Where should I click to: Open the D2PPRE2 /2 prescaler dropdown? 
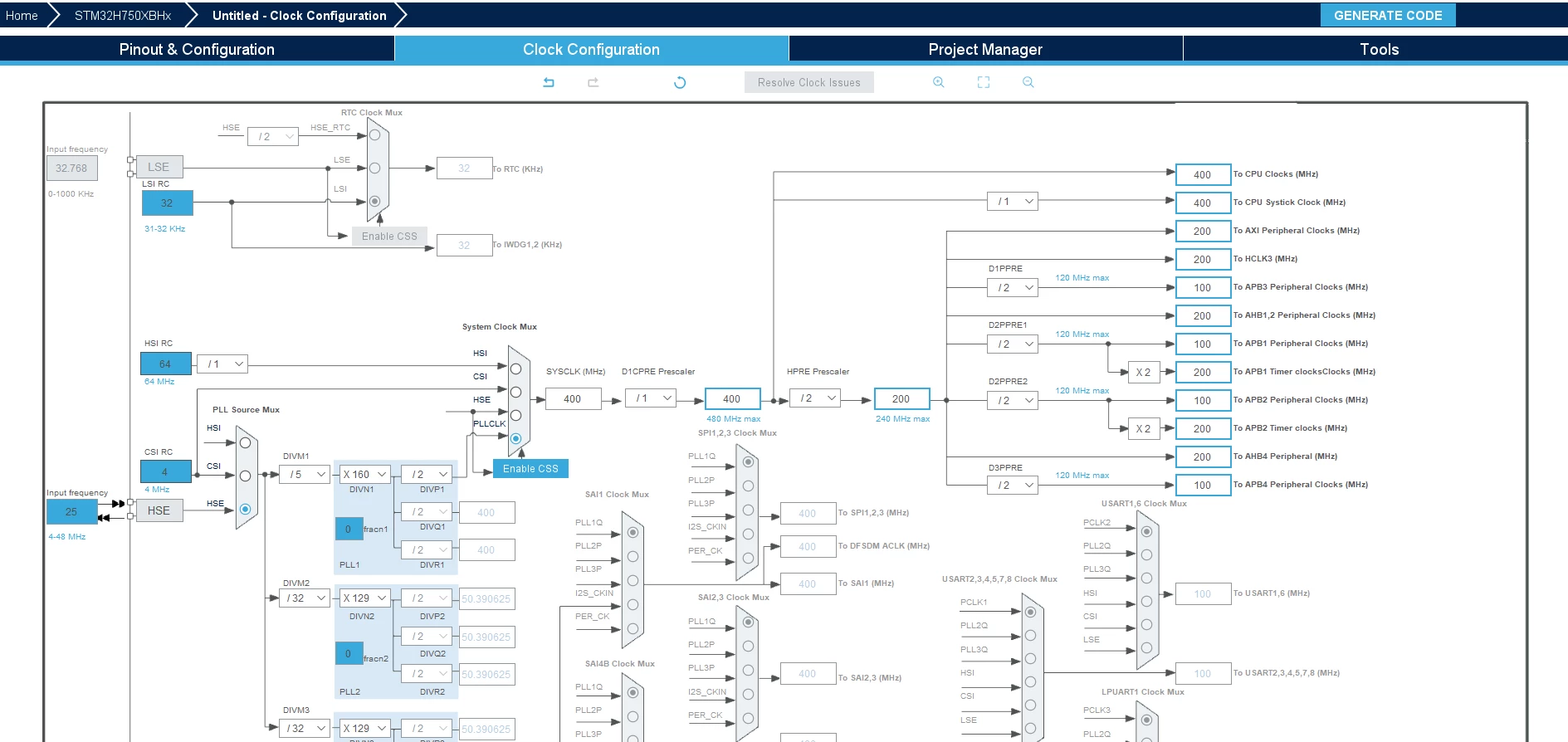point(1013,400)
